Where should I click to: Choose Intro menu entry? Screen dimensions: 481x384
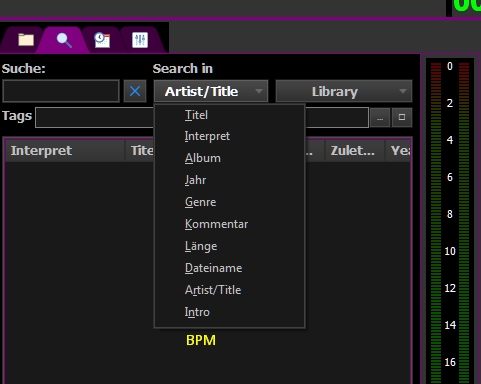pos(229,312)
